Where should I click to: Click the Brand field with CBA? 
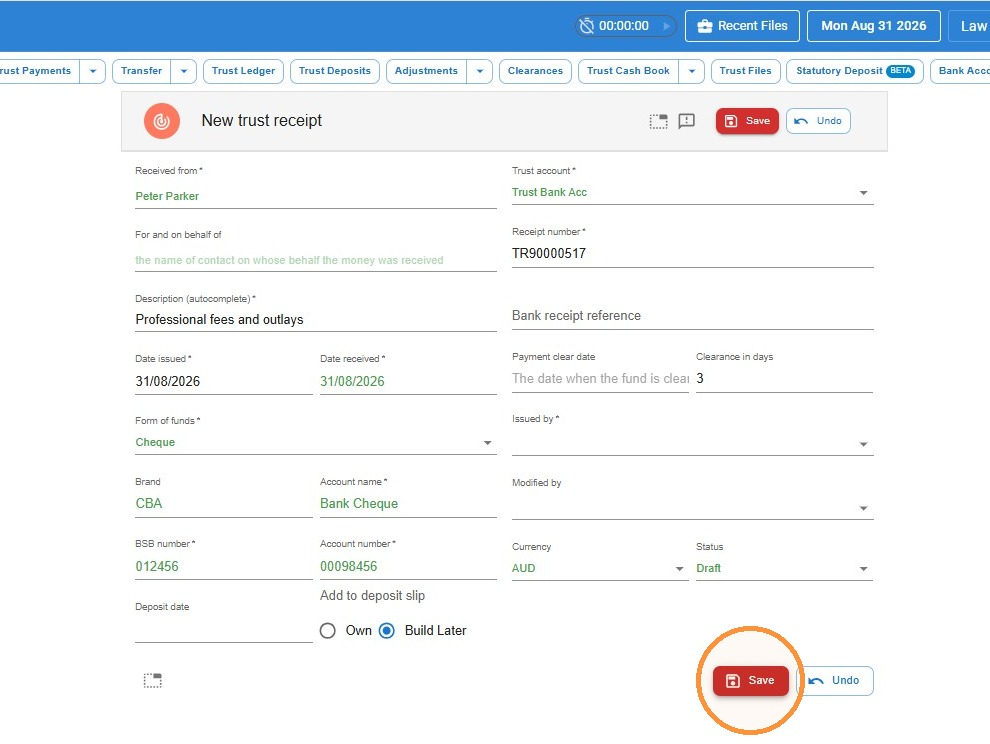[x=224, y=503]
